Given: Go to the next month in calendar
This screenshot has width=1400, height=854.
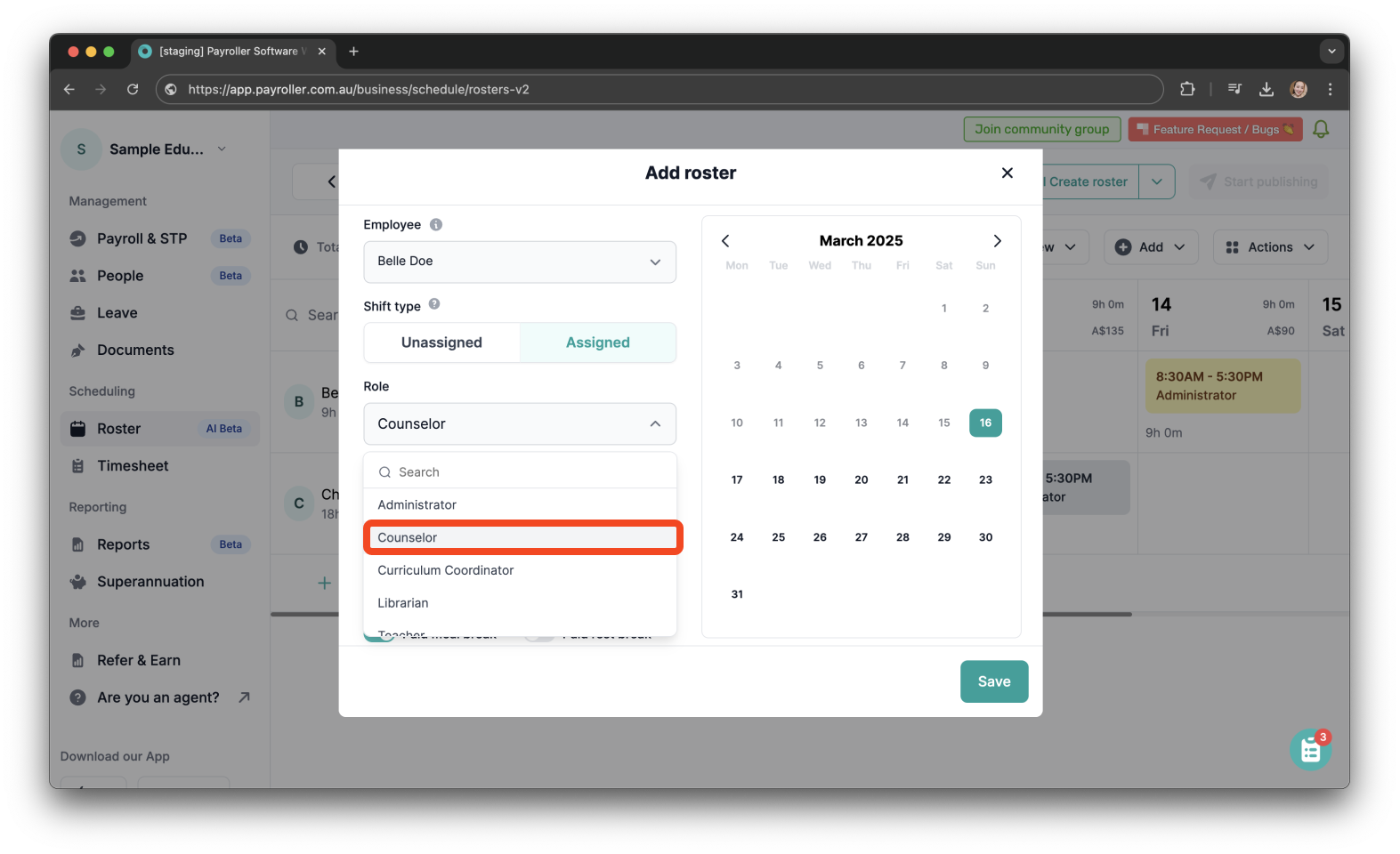Looking at the screenshot, I should (997, 241).
